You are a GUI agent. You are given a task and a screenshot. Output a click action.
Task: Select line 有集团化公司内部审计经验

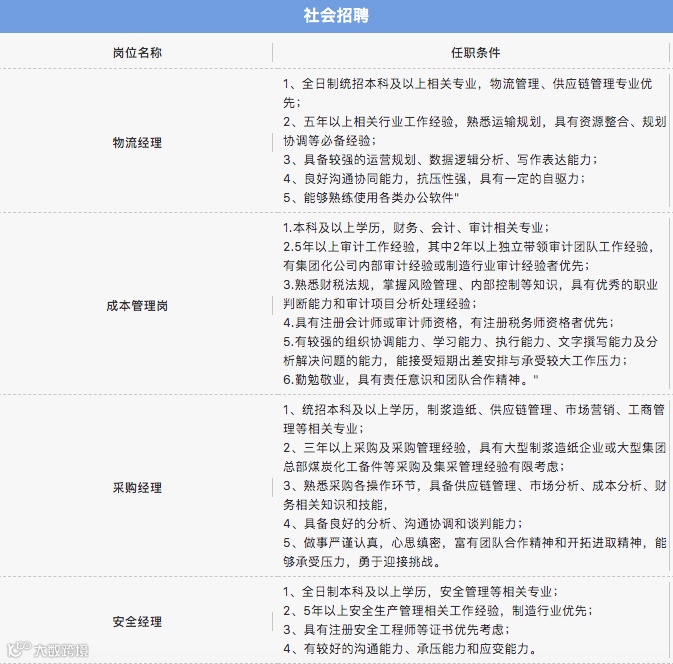pos(437,265)
